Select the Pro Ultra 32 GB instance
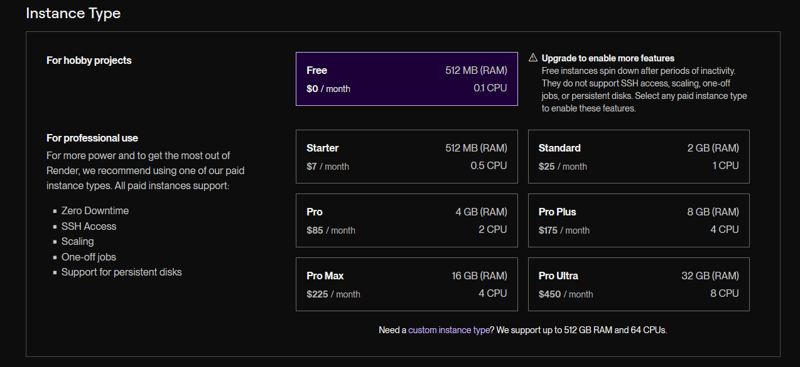 639,284
